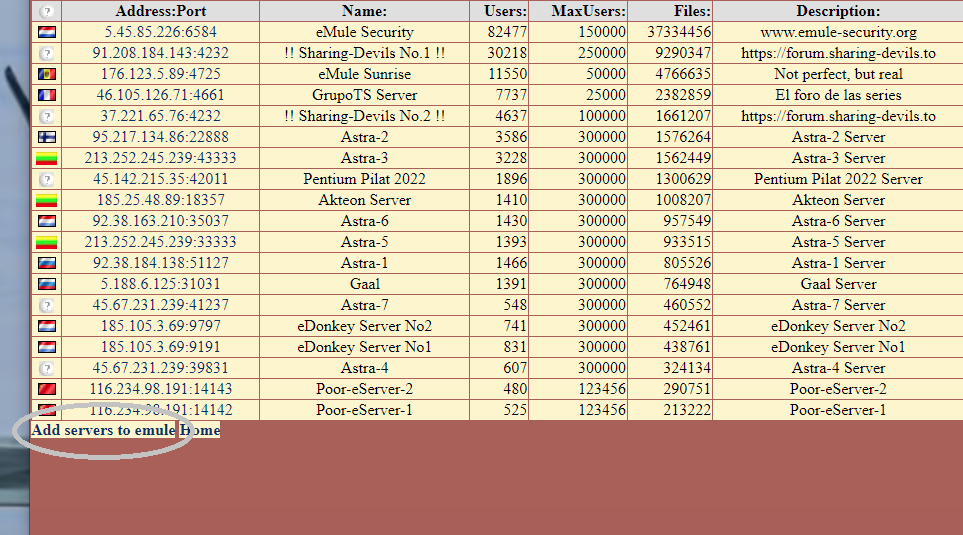Open server address 5.45.85.226:6584
The height and width of the screenshot is (535, 963).
(160, 32)
